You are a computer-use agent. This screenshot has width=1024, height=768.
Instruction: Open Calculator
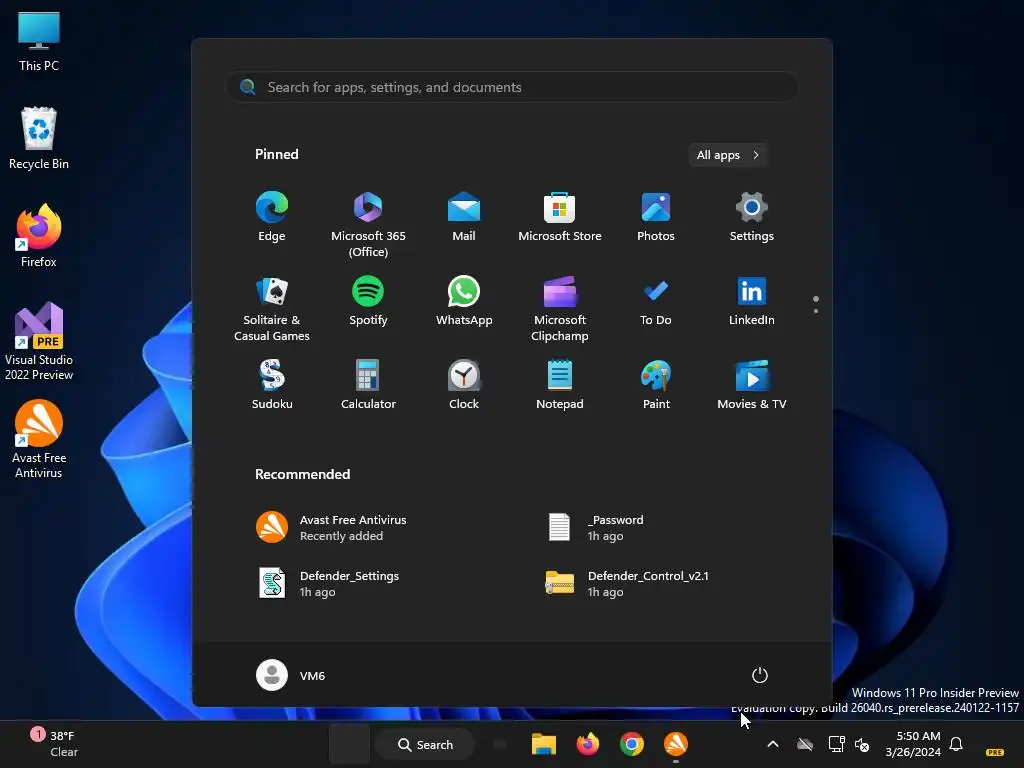click(368, 385)
